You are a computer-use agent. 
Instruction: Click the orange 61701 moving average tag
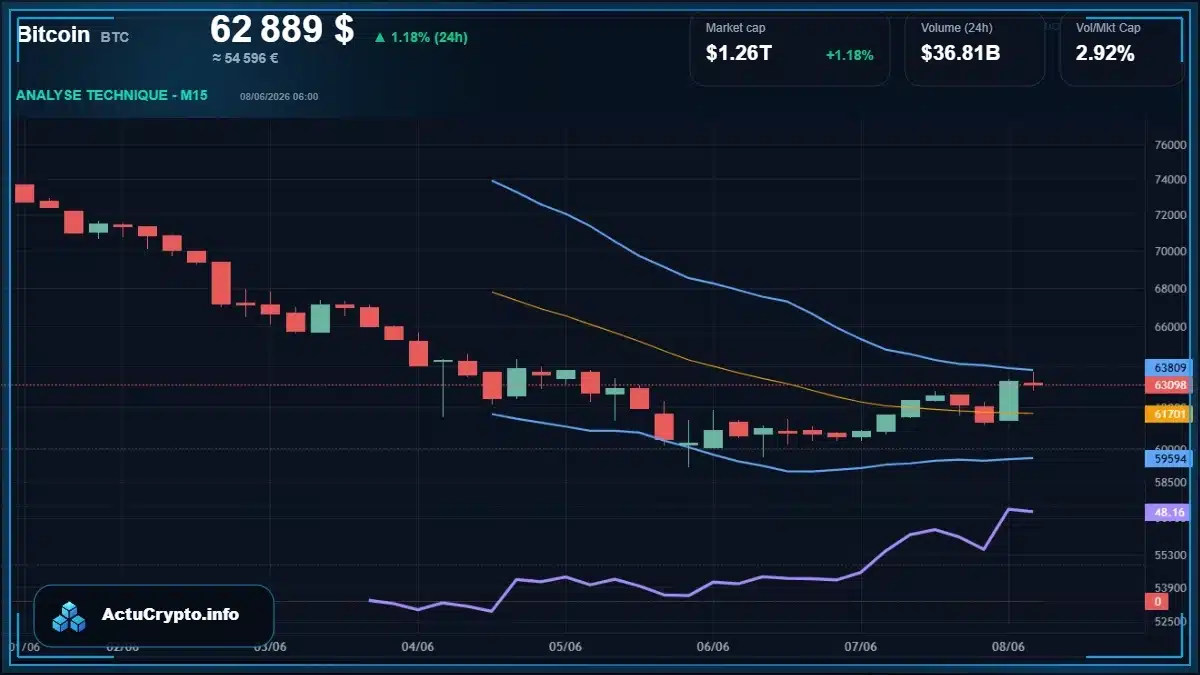point(1167,413)
